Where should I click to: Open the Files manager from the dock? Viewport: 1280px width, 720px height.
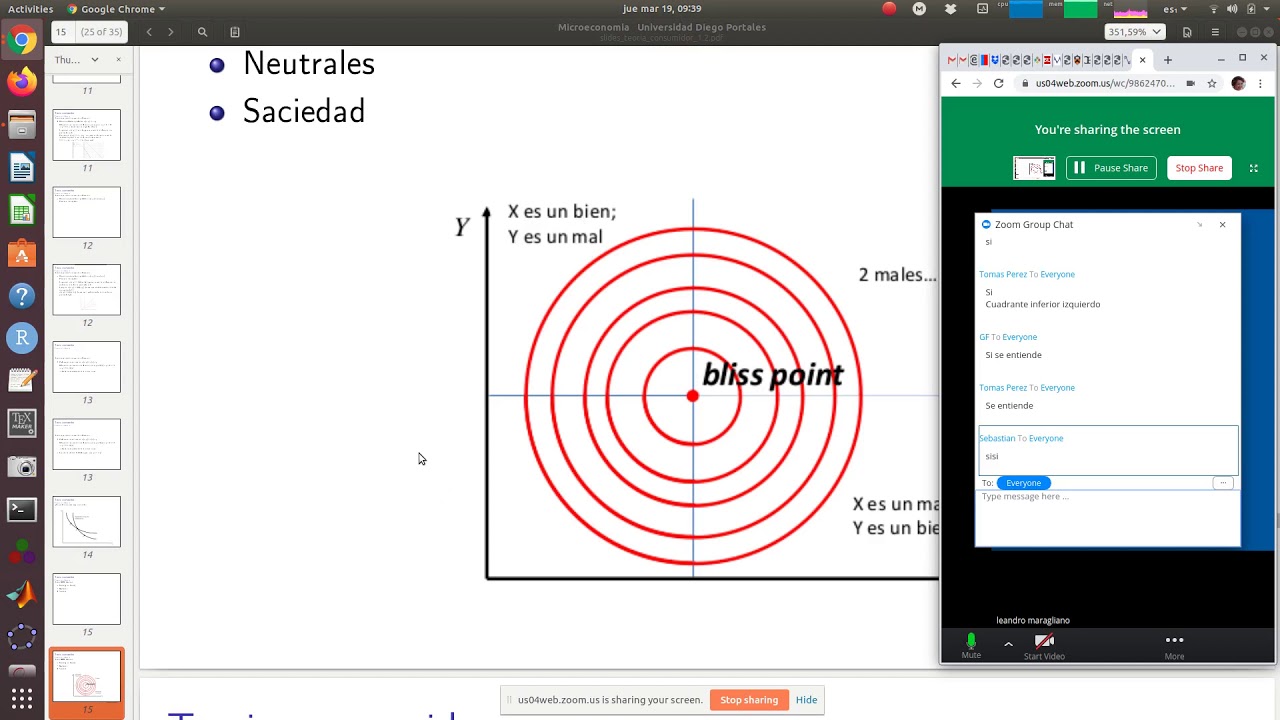(x=22, y=126)
